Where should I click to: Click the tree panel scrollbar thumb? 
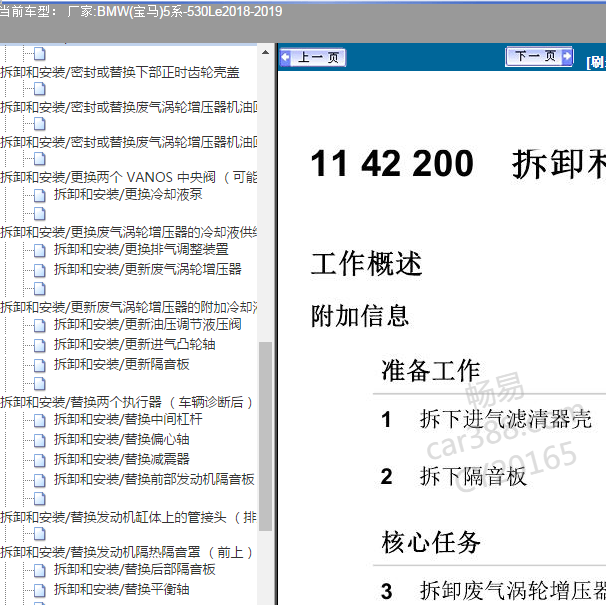(x=265, y=436)
